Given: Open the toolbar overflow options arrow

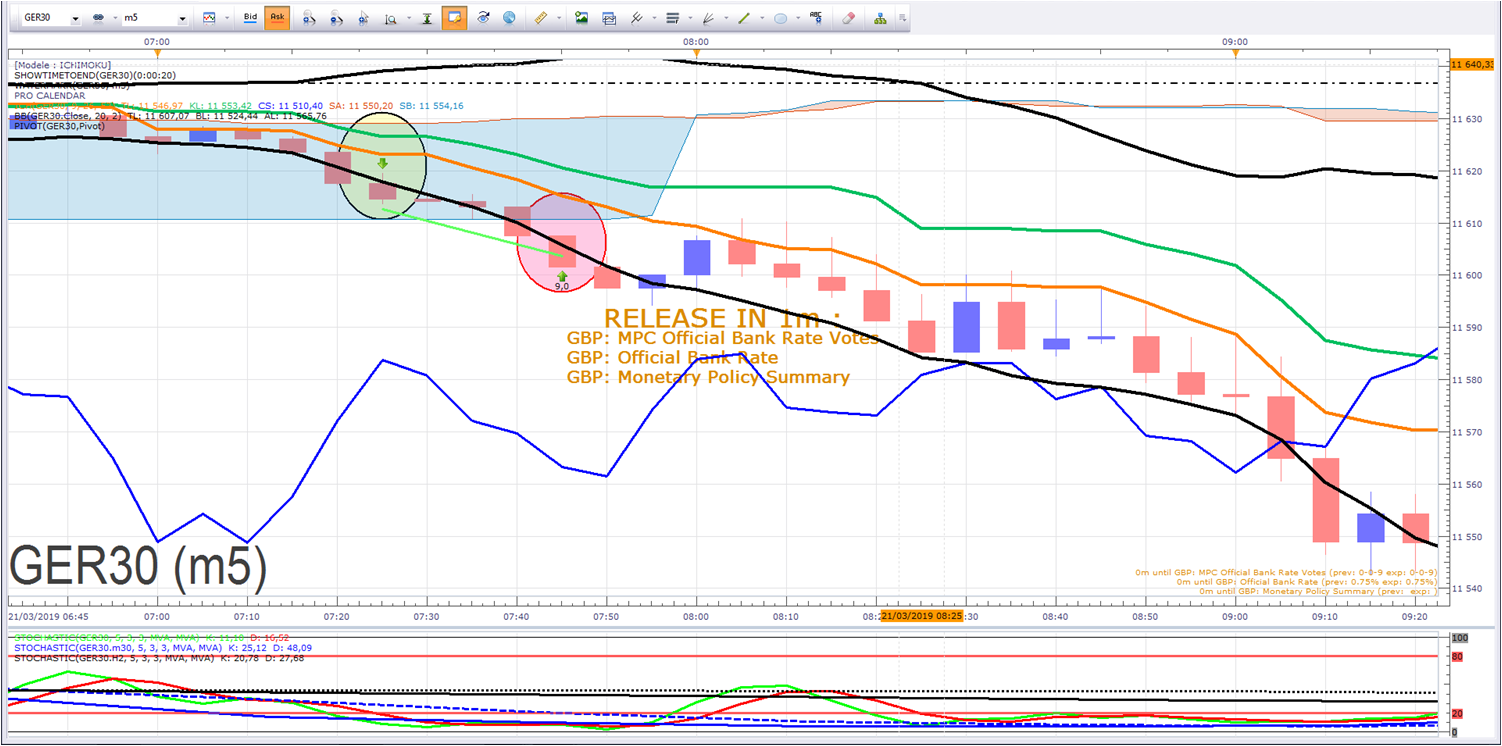Looking at the screenshot, I should pos(902,18).
